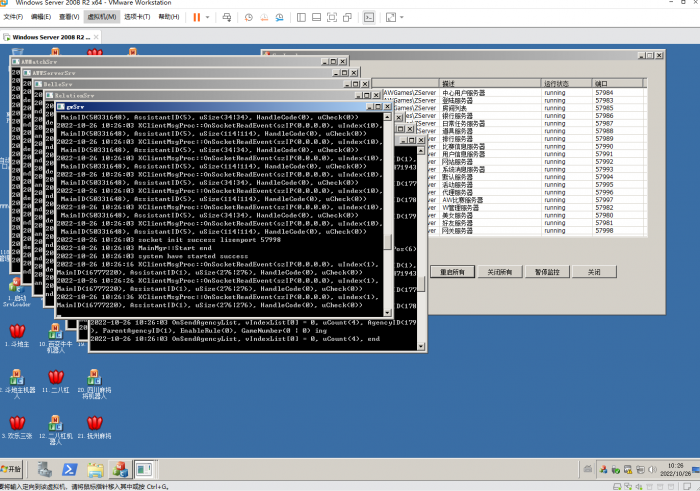The height and width of the screenshot is (491, 700).
Task: Click the 关闭所有 button
Action: click(x=500, y=272)
